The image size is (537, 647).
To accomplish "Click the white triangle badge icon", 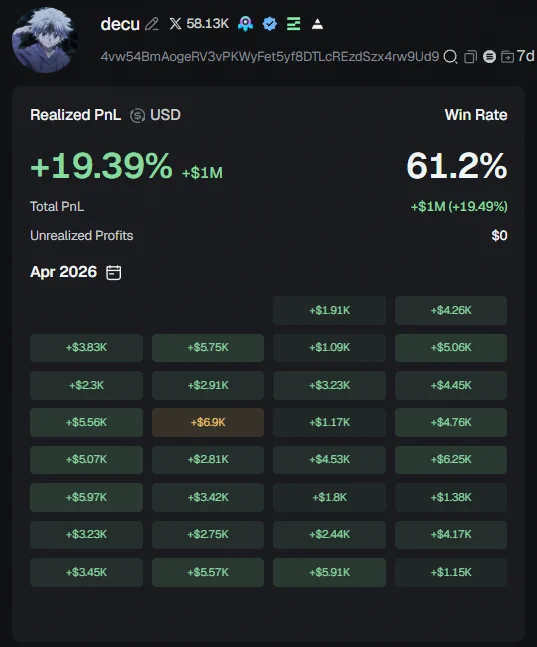I will pos(317,24).
